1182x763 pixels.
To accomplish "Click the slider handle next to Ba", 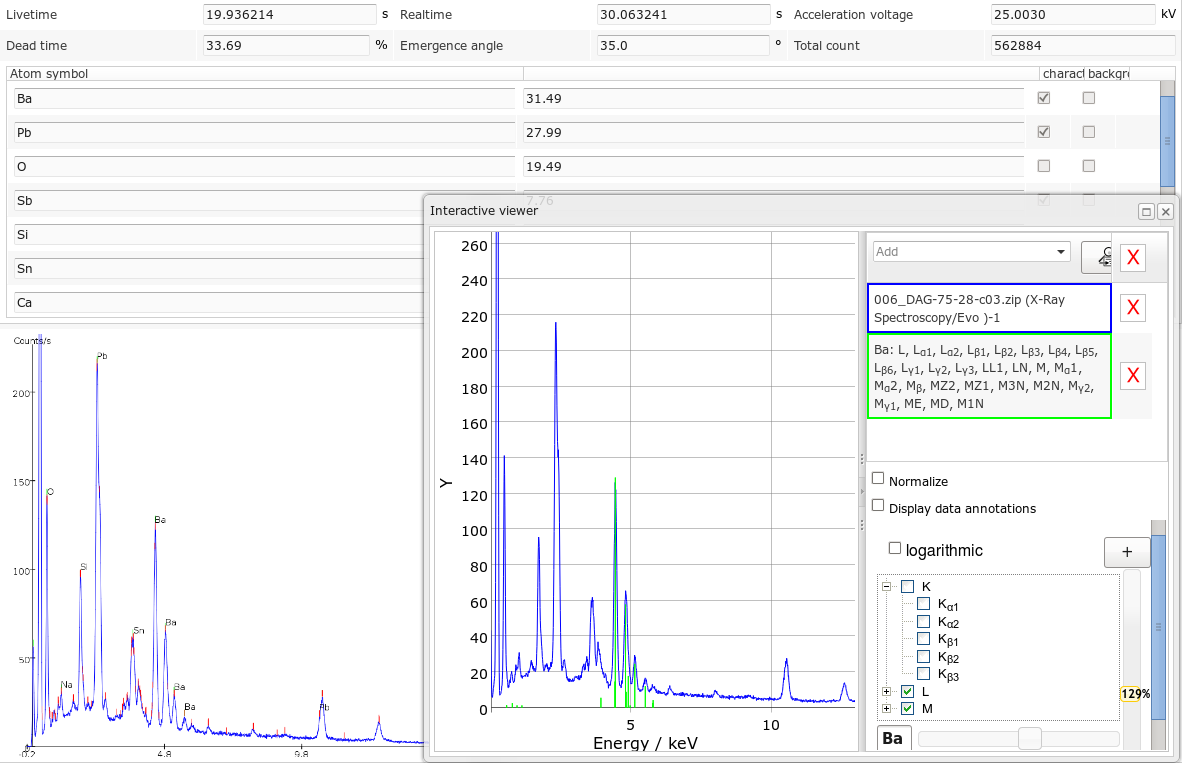I will pos(1029,739).
